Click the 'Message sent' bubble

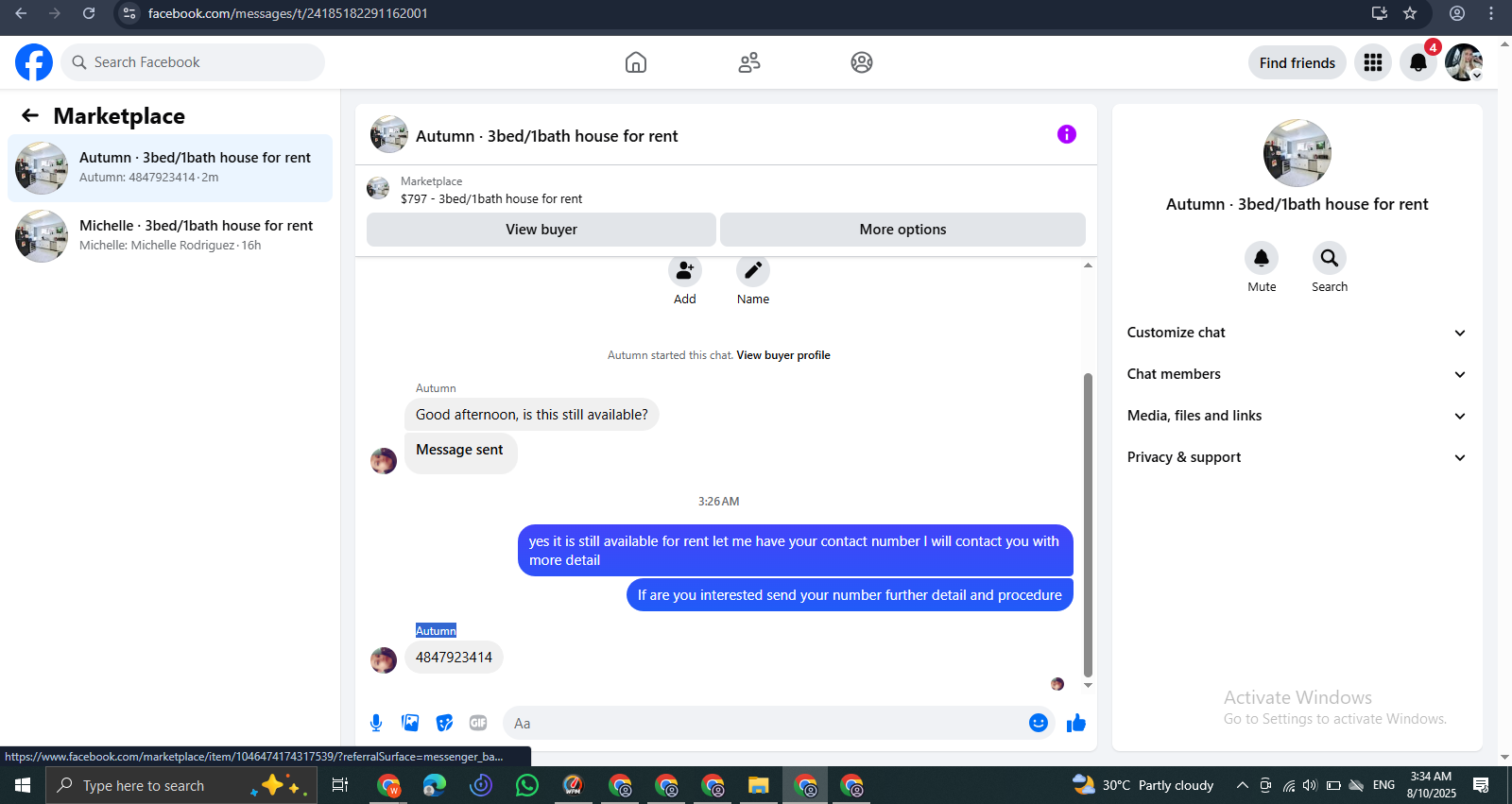(461, 453)
